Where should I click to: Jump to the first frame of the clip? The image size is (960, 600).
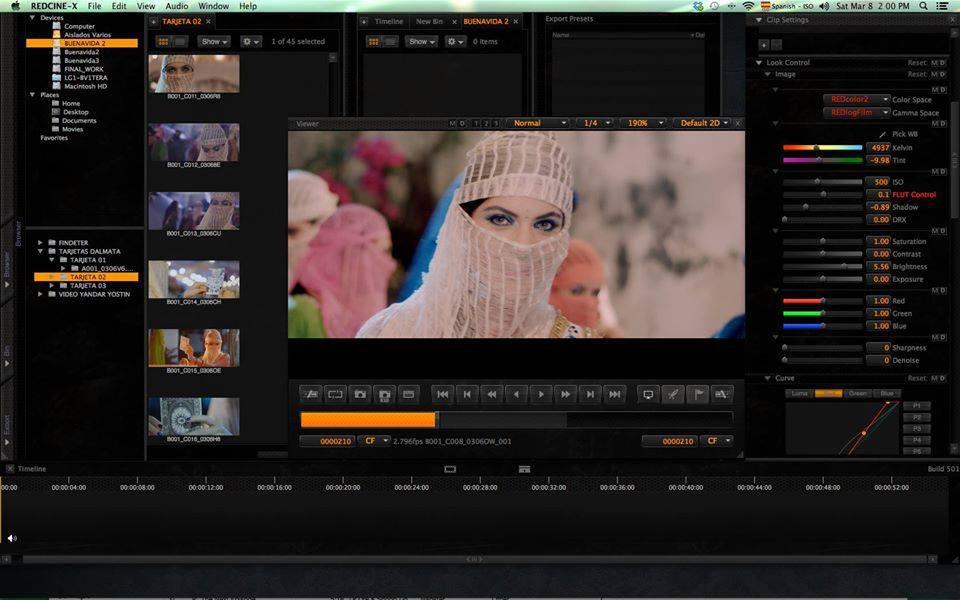(443, 394)
